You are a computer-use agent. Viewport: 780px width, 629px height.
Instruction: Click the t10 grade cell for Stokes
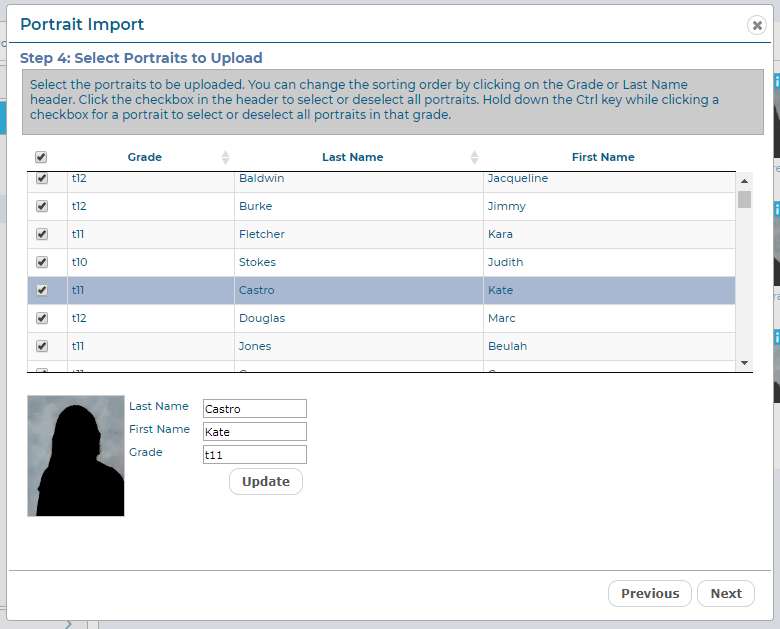point(151,262)
